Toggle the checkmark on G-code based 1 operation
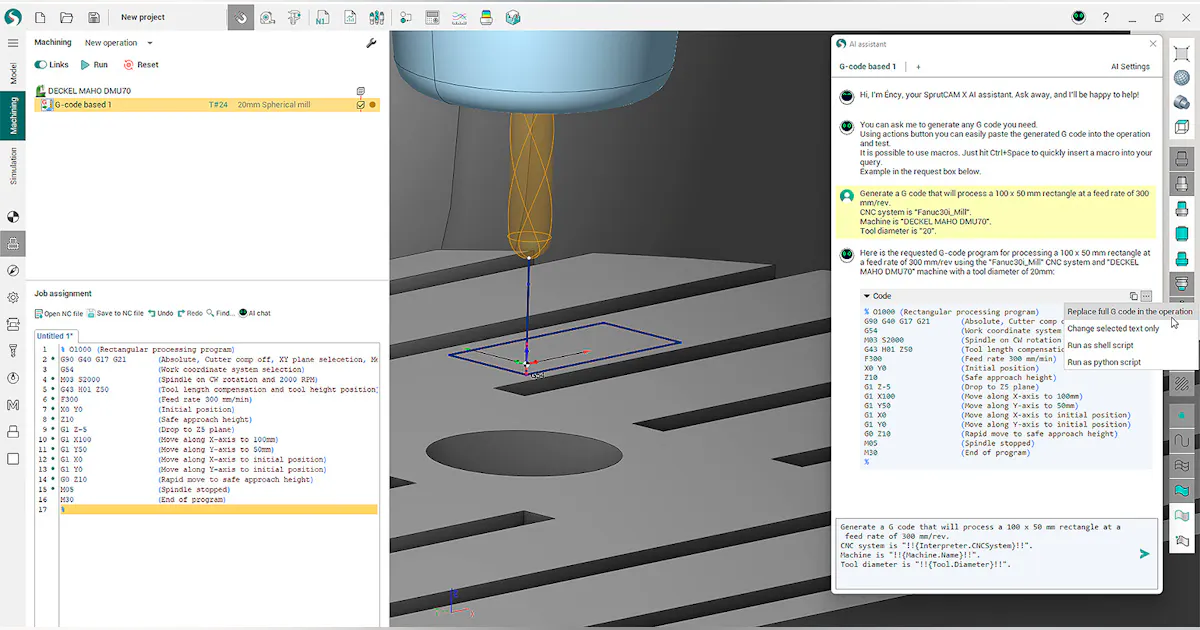 click(360, 104)
